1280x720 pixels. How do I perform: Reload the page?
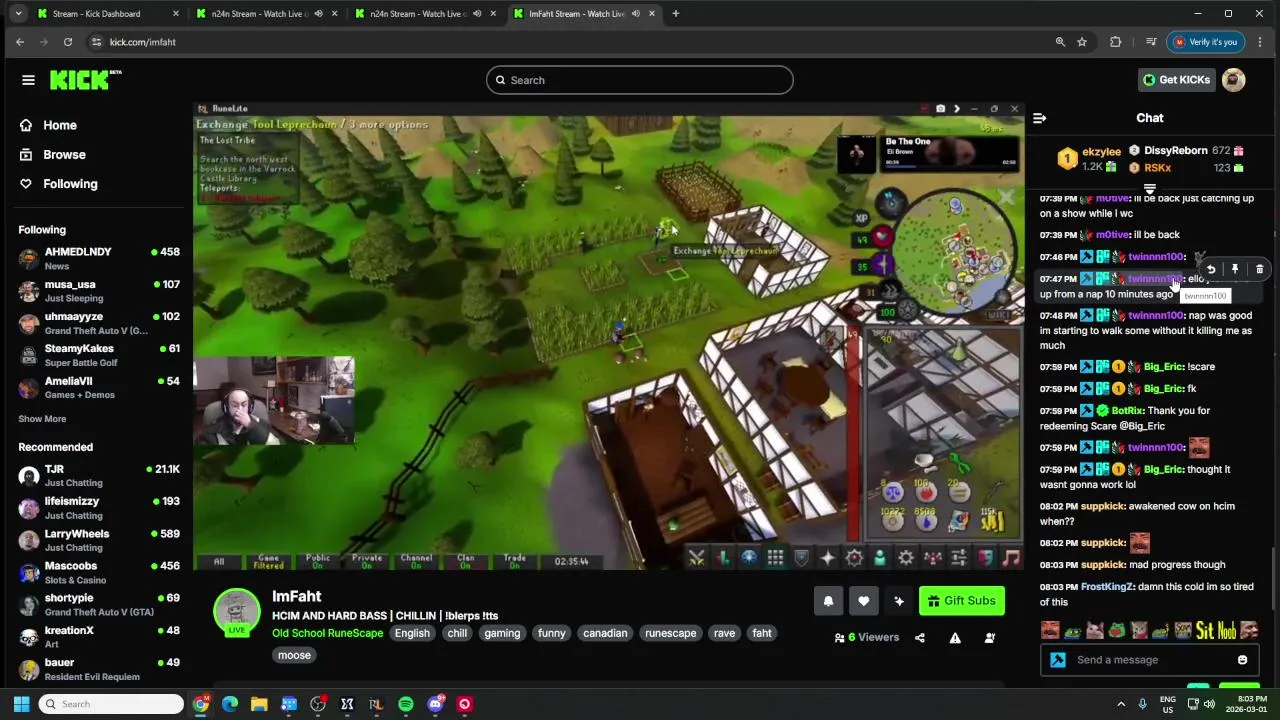tap(68, 42)
